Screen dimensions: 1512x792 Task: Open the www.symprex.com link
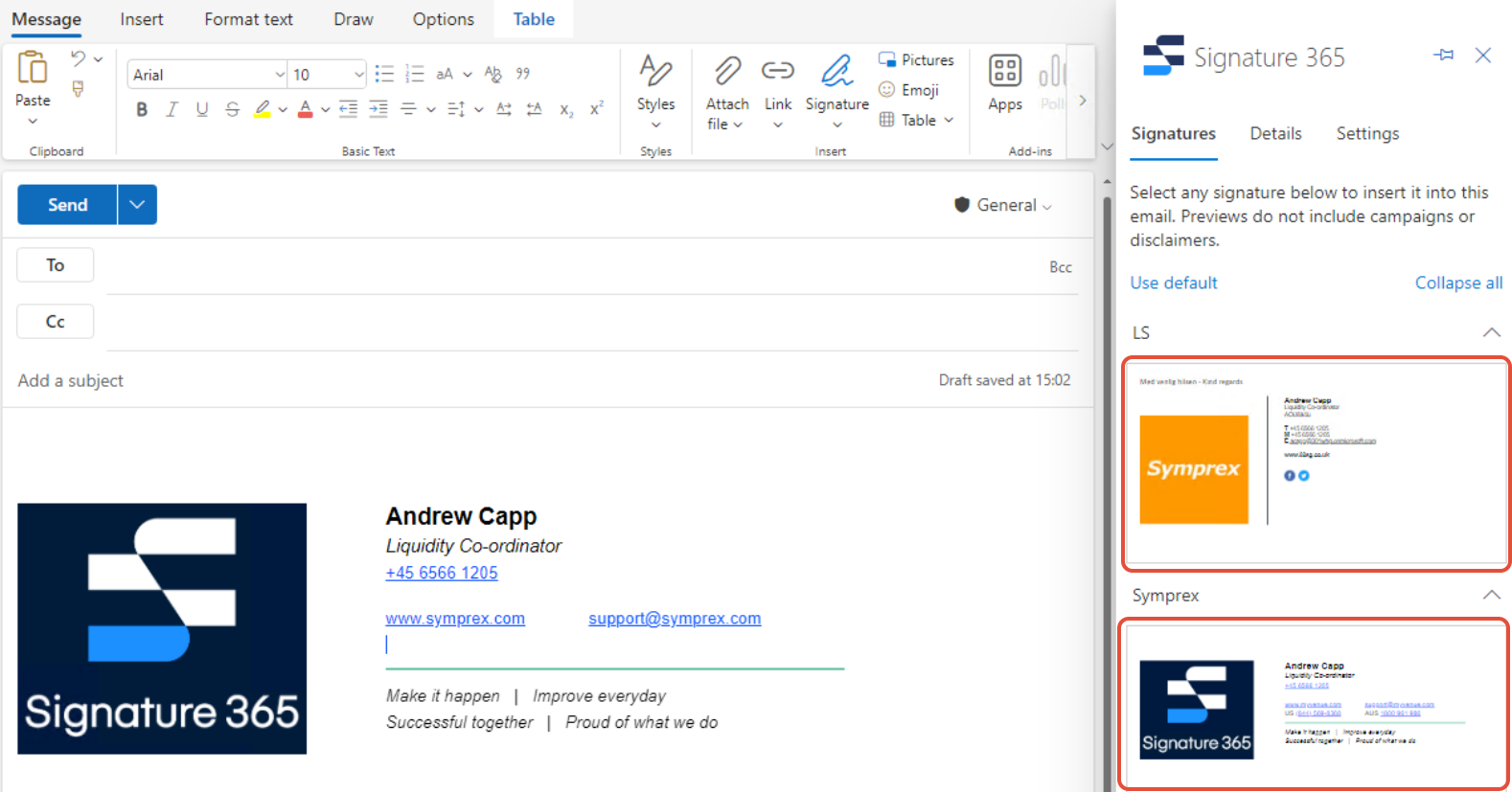(x=455, y=619)
